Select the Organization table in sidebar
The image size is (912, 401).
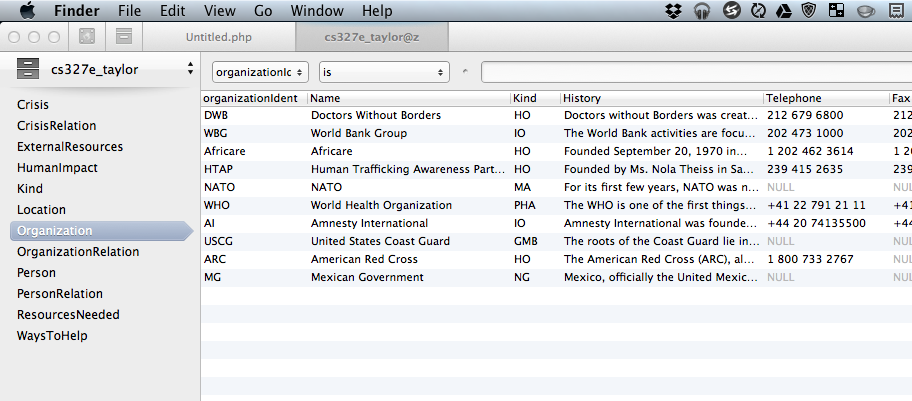(101, 230)
